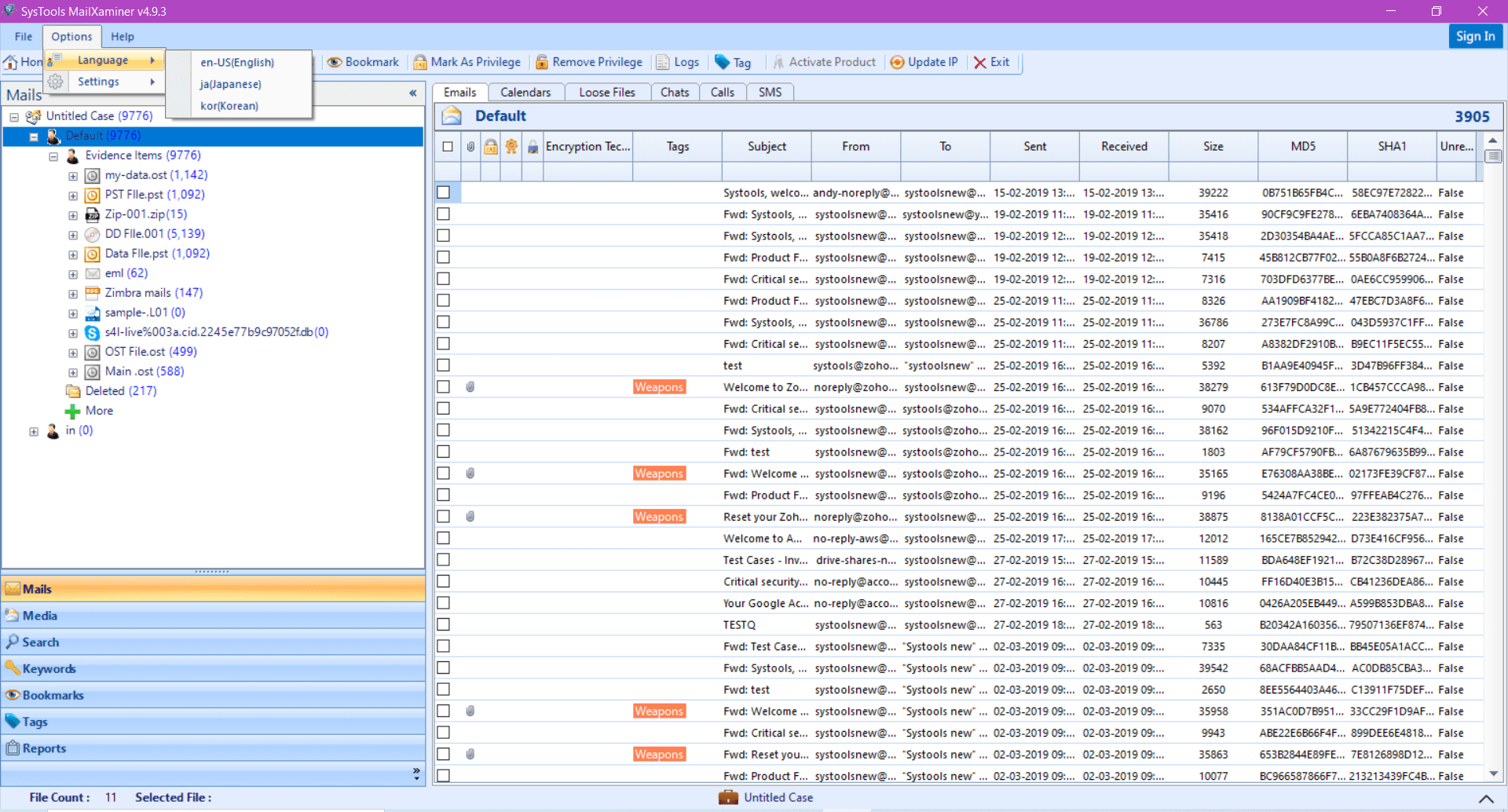The image size is (1508, 812).
Task: Check the box for the 'test' email row
Action: 444,365
